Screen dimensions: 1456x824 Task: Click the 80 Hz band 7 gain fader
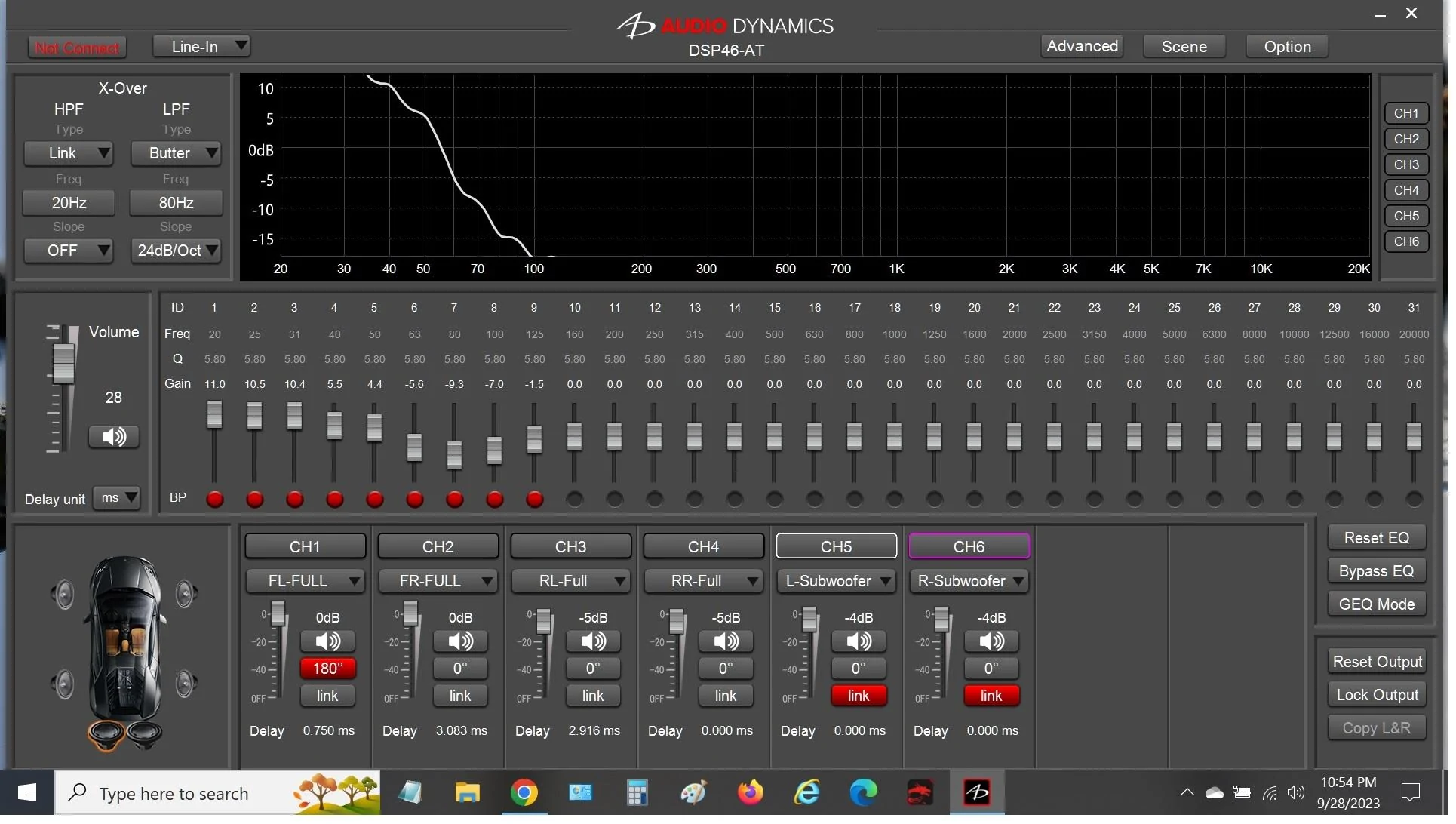[455, 455]
